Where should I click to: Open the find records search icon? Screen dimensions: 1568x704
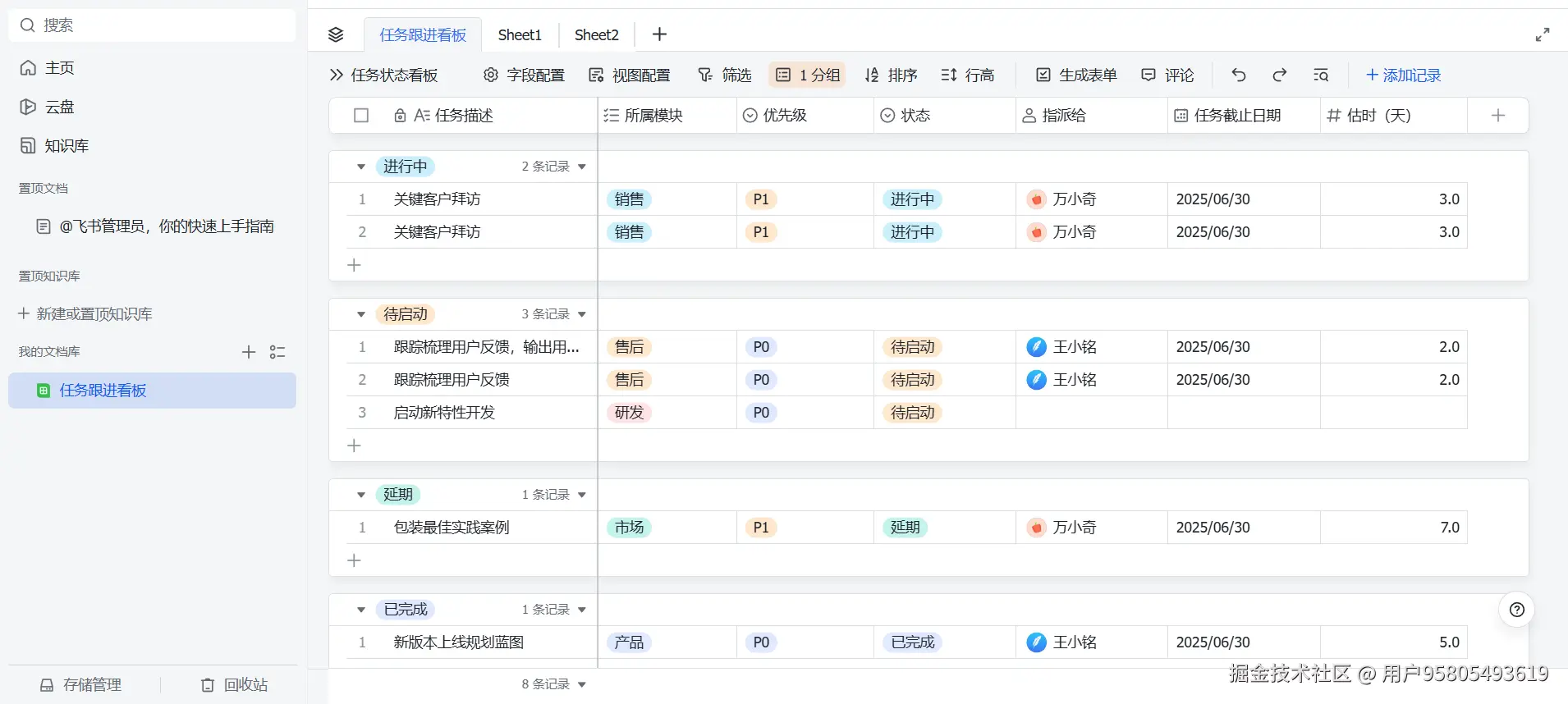pyautogui.click(x=1321, y=75)
